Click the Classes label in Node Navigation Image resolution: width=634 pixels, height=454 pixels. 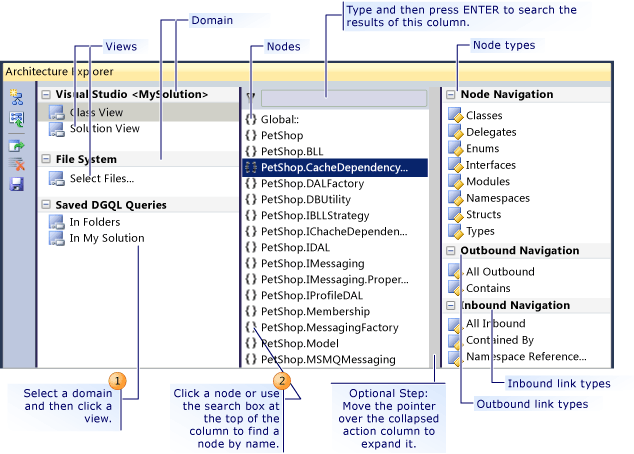[x=484, y=116]
